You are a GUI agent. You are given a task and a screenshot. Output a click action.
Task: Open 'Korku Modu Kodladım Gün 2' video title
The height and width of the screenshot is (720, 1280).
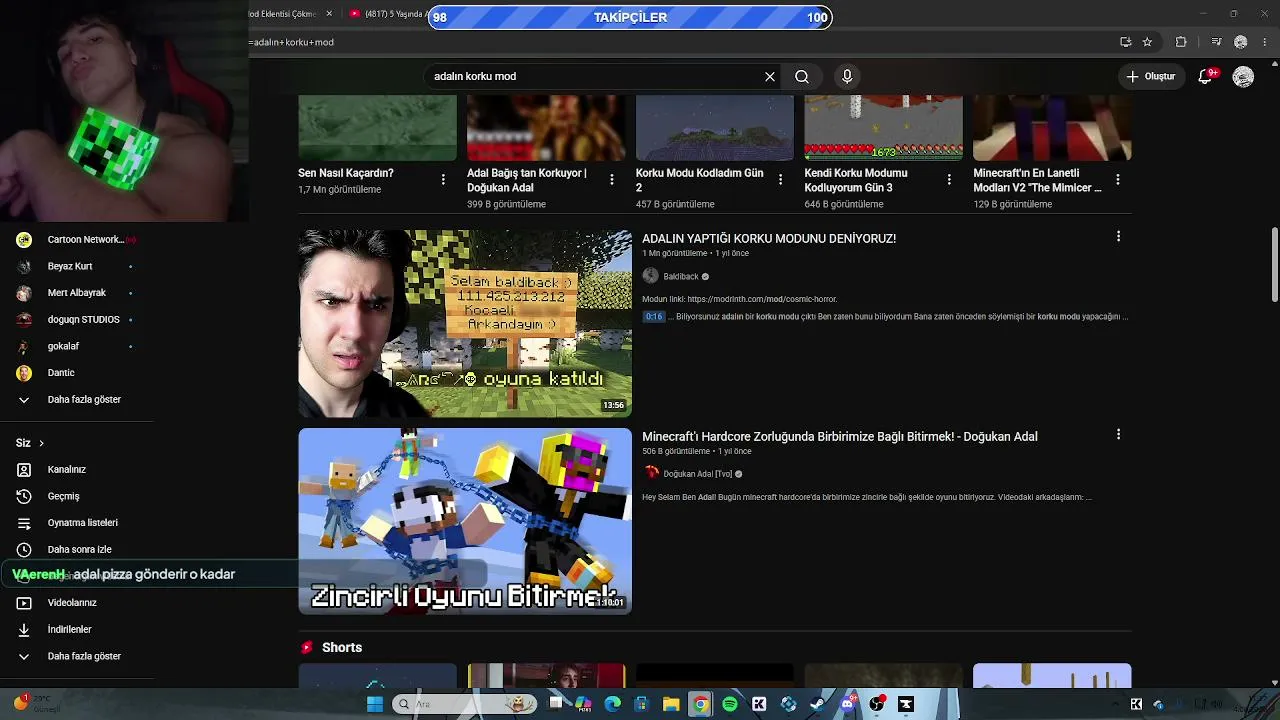[700, 180]
